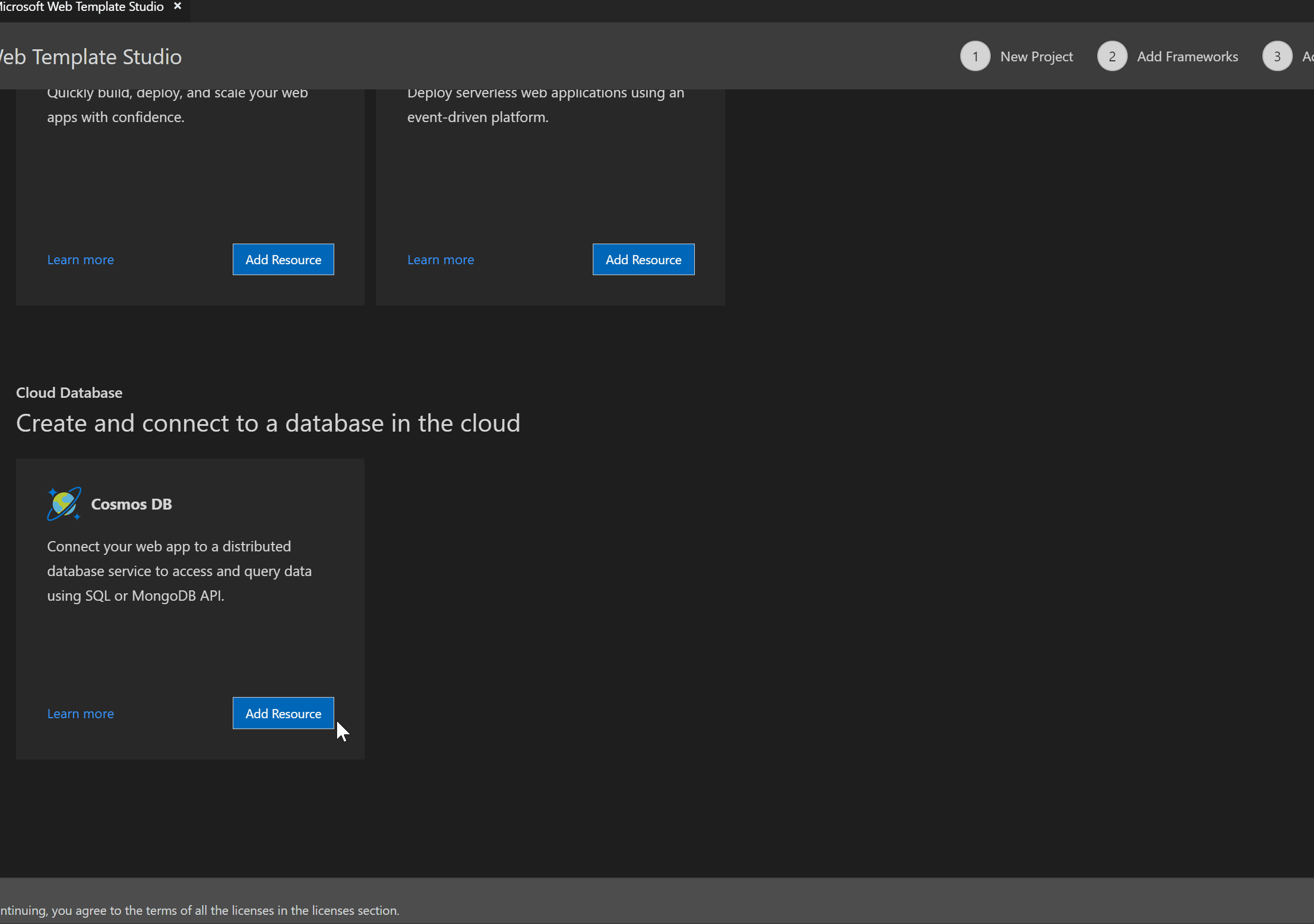Close the Microsoft Web Template Studio tab
The height and width of the screenshot is (924, 1314).
click(177, 6)
